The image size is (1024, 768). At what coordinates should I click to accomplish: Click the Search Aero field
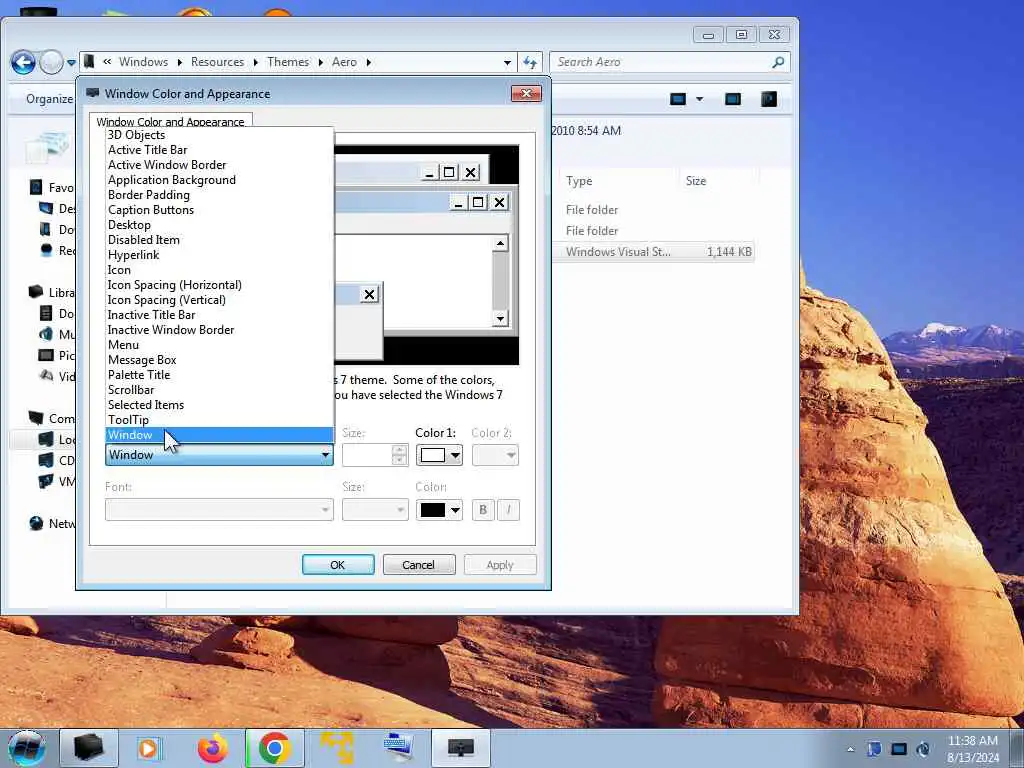[x=670, y=62]
